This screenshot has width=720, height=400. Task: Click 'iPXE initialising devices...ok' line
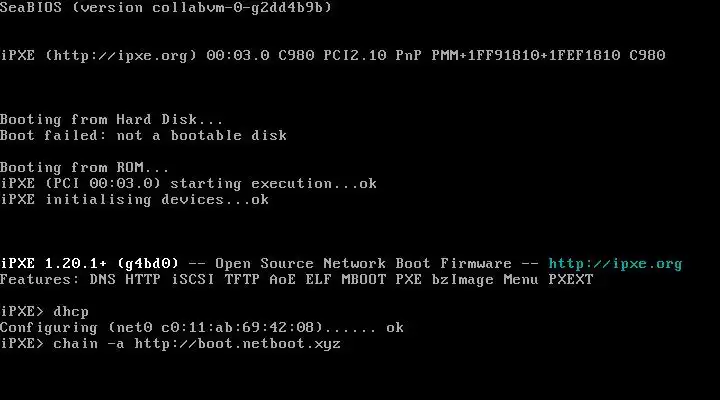click(x=135, y=200)
